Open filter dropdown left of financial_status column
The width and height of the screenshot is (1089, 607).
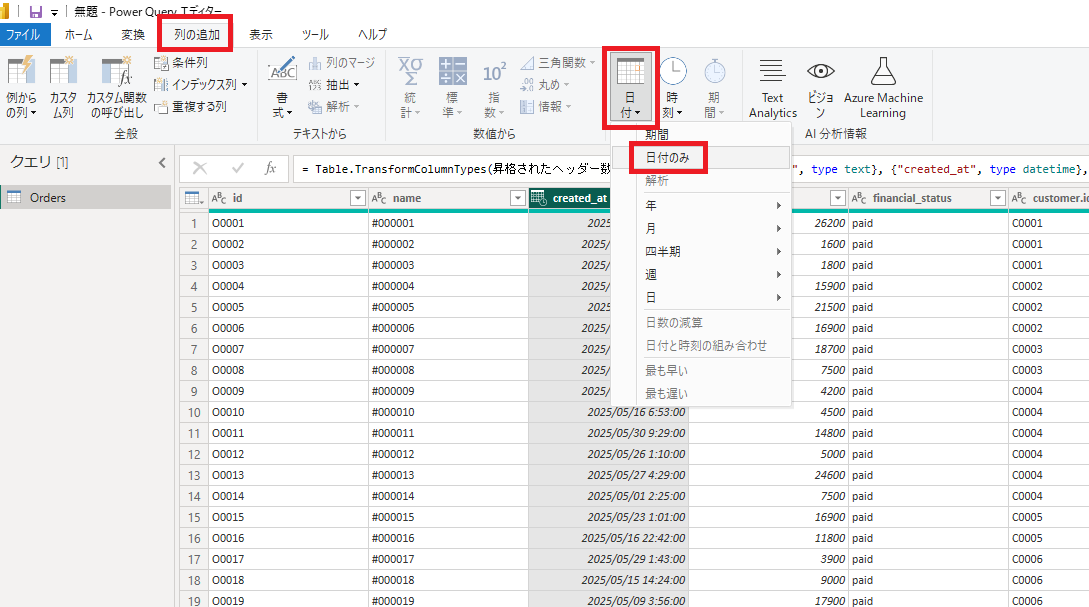pos(838,199)
